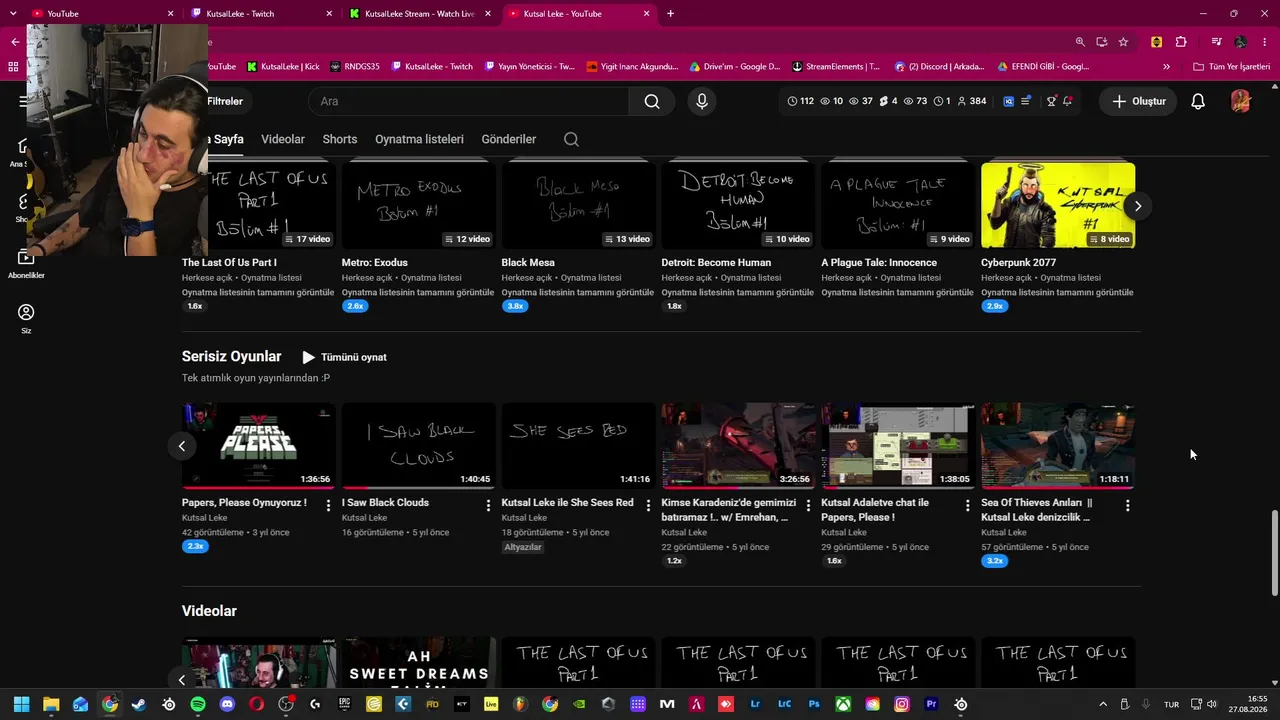Click the Oluştur create button
The width and height of the screenshot is (1280, 720).
tap(1139, 101)
